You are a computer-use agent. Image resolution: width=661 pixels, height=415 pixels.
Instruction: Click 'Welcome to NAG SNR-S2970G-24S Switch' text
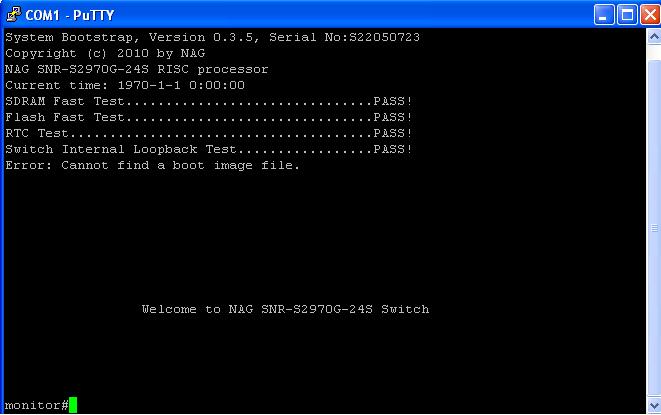point(285,309)
